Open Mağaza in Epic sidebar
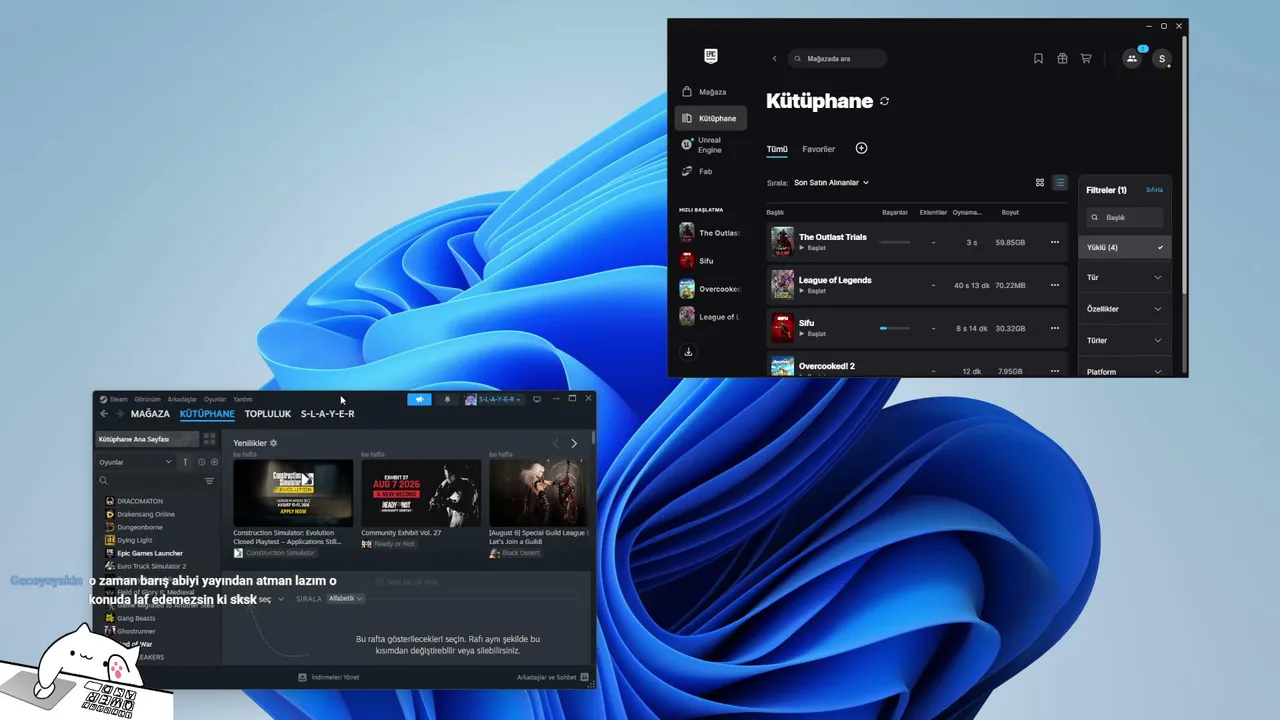 [x=710, y=92]
